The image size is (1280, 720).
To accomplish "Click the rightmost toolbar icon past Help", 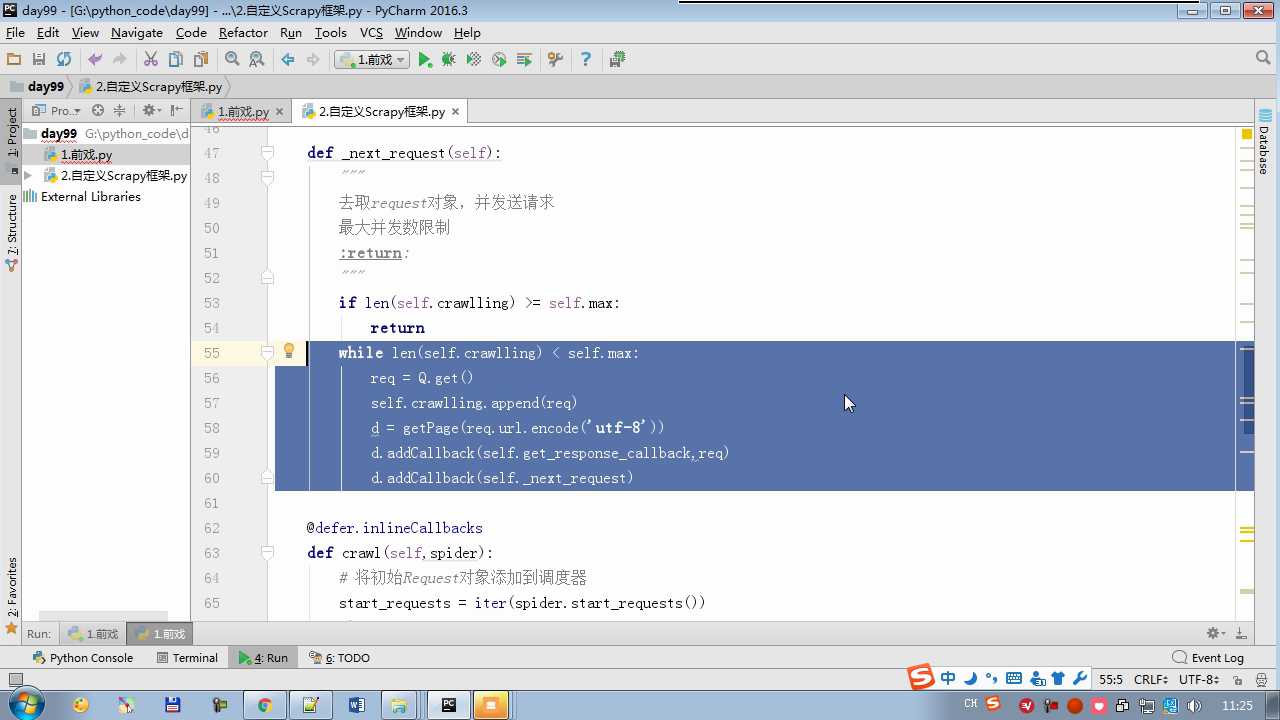I will point(617,60).
